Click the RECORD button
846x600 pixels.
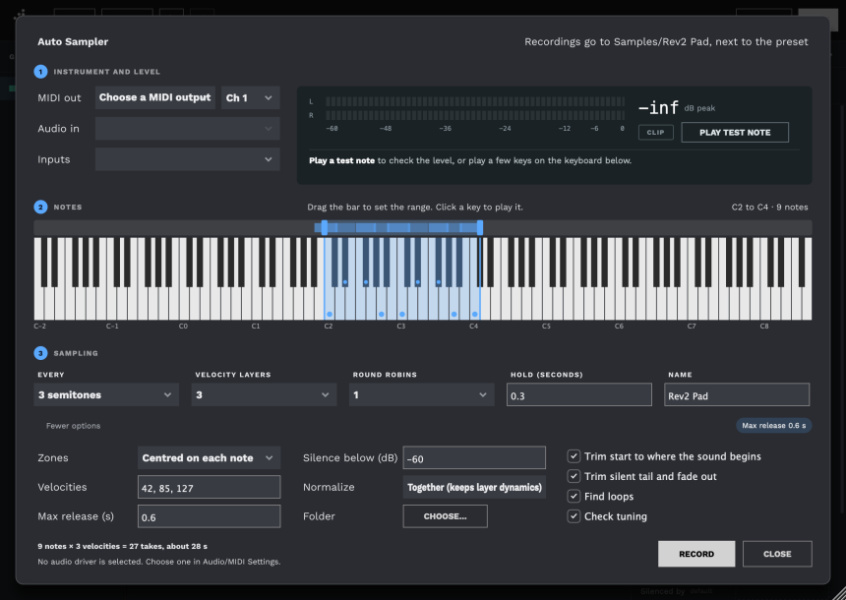tap(696, 554)
